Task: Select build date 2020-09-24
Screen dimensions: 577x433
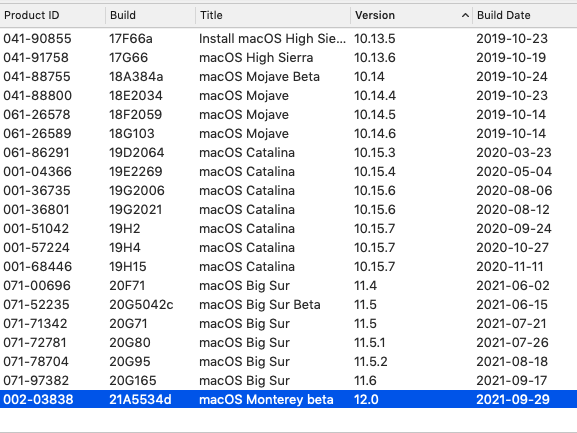Action: (x=514, y=229)
